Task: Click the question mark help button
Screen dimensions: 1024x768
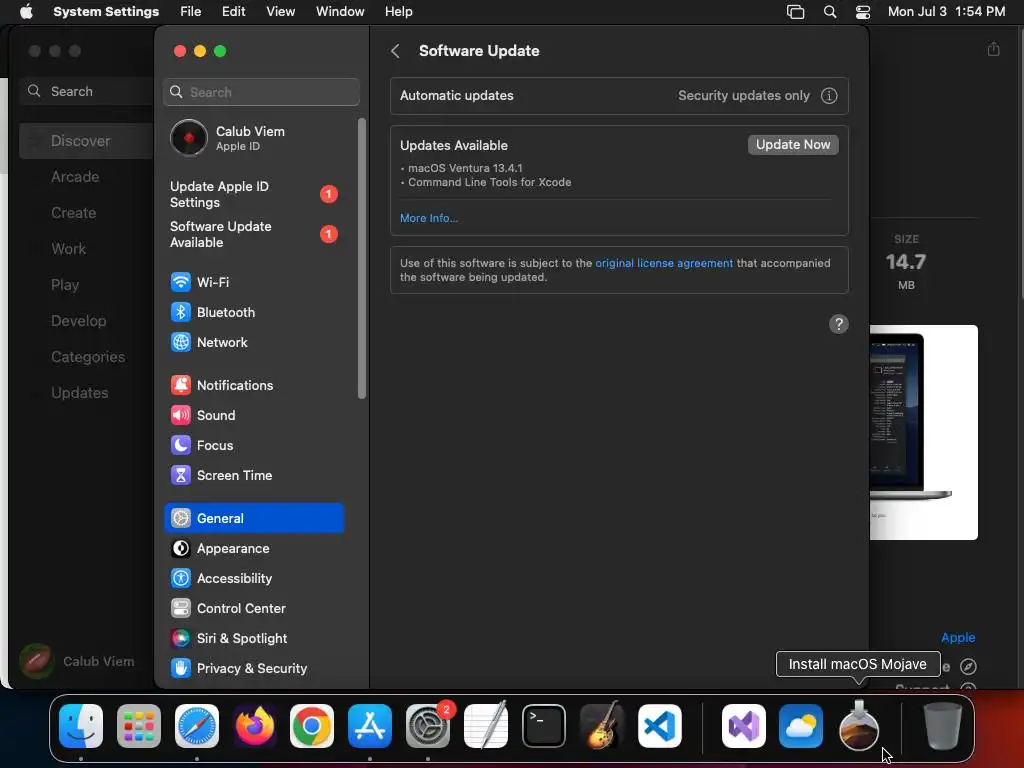Action: click(839, 324)
